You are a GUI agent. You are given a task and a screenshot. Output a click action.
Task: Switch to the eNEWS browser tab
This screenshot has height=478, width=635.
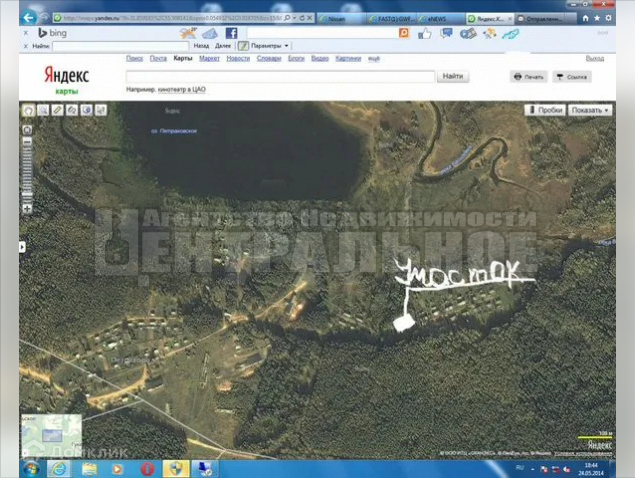[441, 19]
